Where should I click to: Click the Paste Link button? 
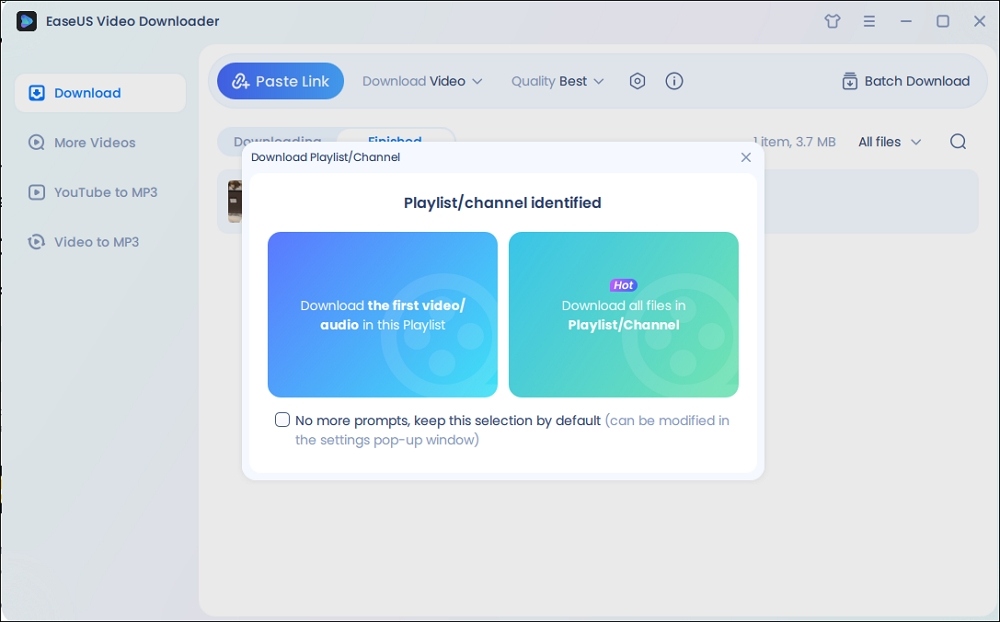click(280, 81)
